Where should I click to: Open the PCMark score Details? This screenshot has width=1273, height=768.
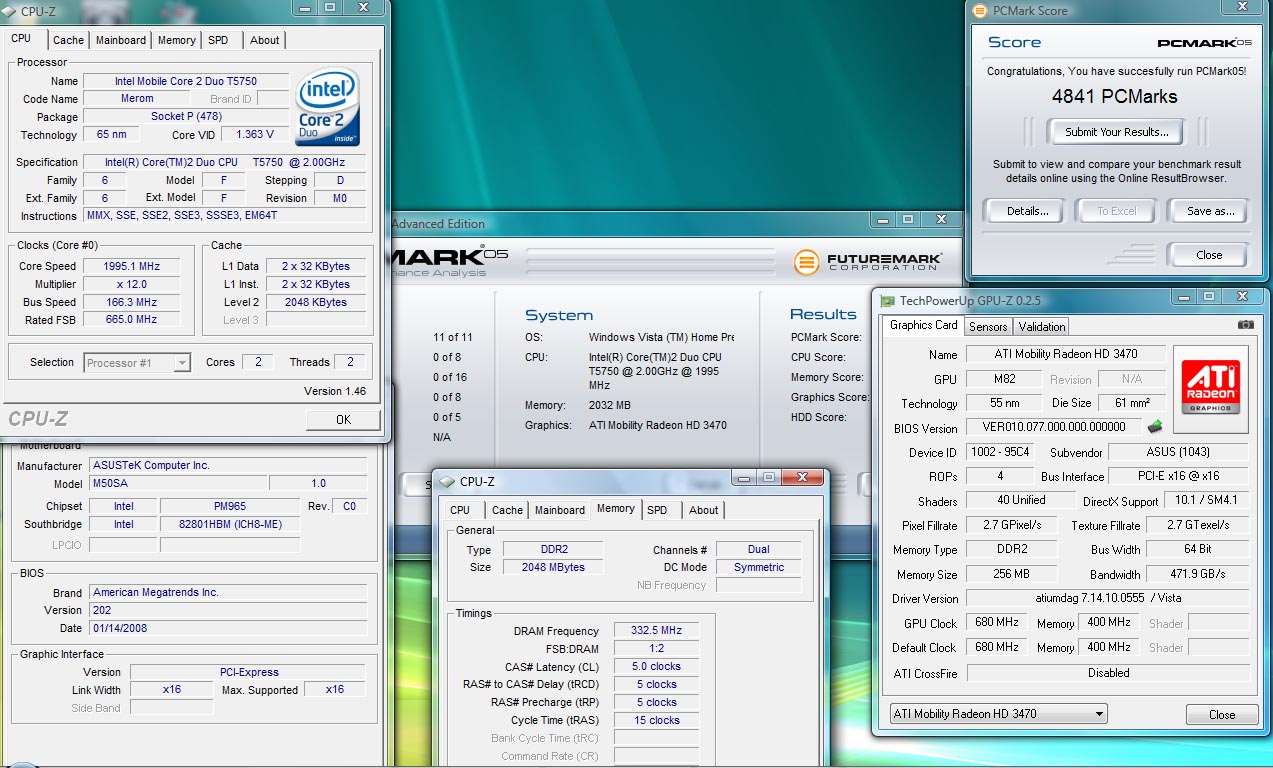[x=1028, y=211]
